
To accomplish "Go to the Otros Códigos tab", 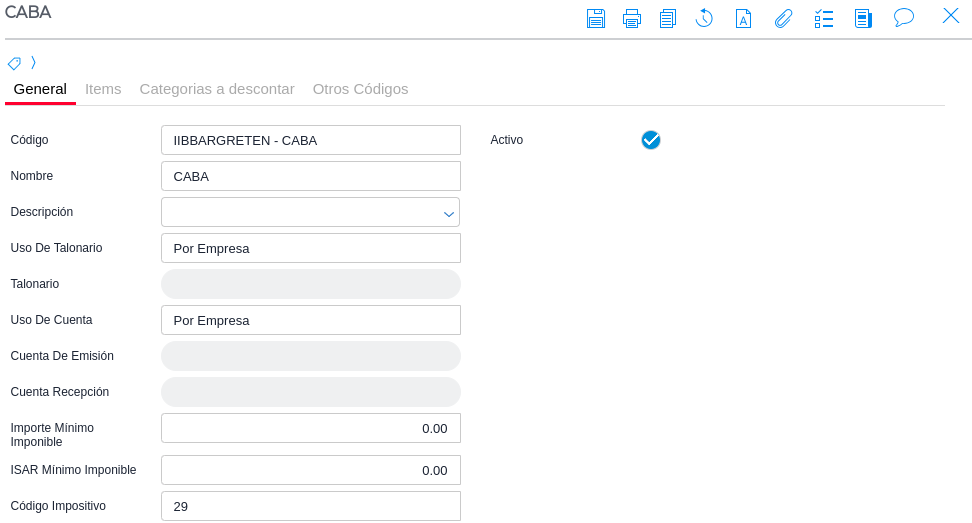I will 360,89.
